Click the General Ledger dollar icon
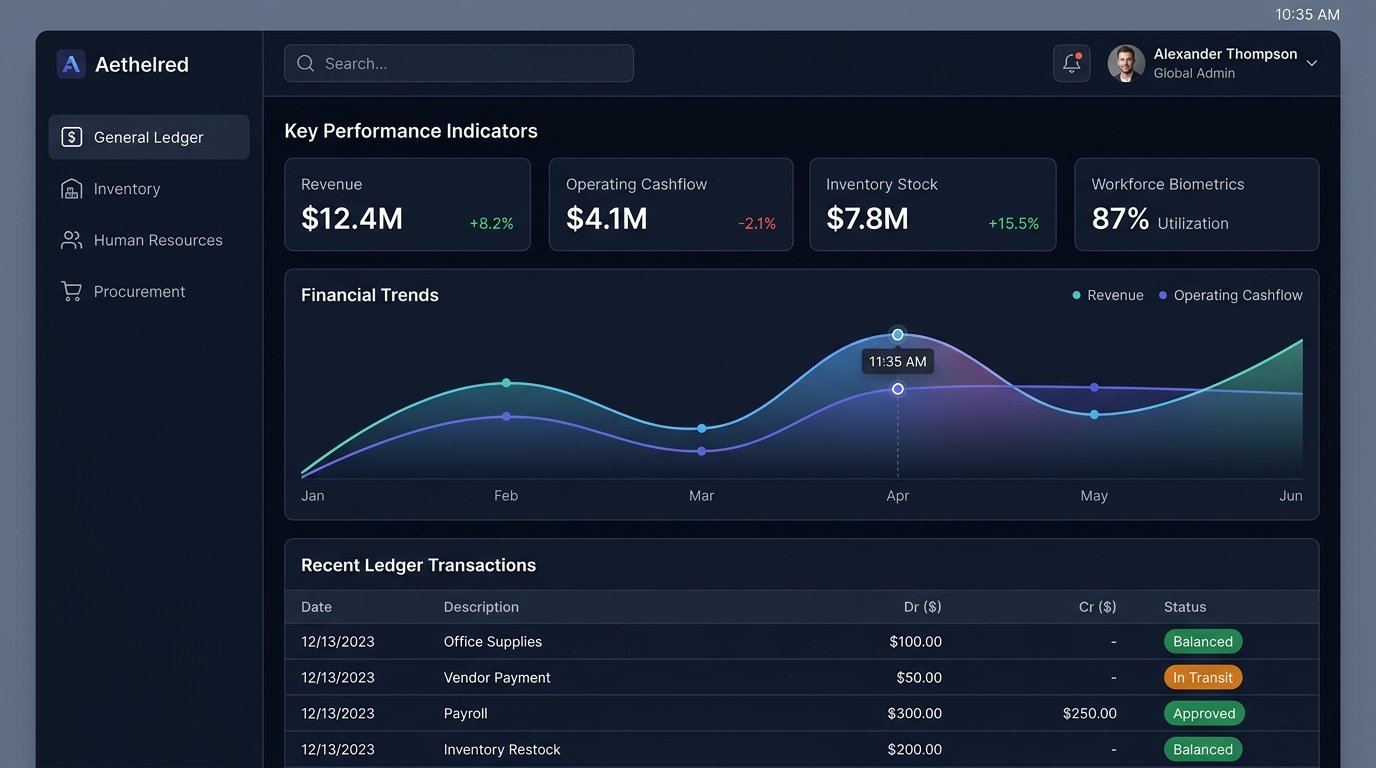This screenshot has width=1376, height=768. (71, 137)
